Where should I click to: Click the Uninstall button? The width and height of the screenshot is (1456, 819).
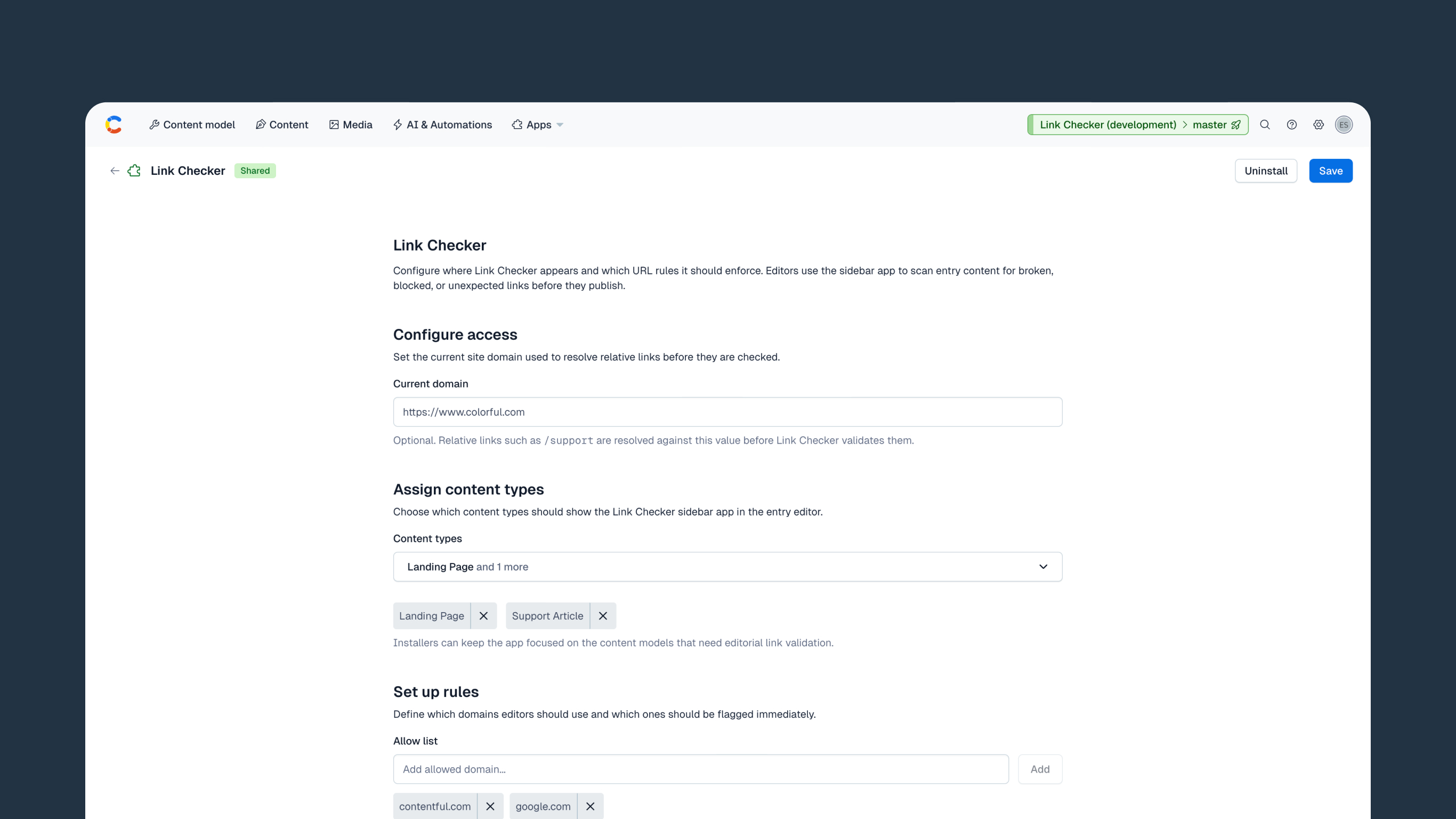click(1266, 171)
